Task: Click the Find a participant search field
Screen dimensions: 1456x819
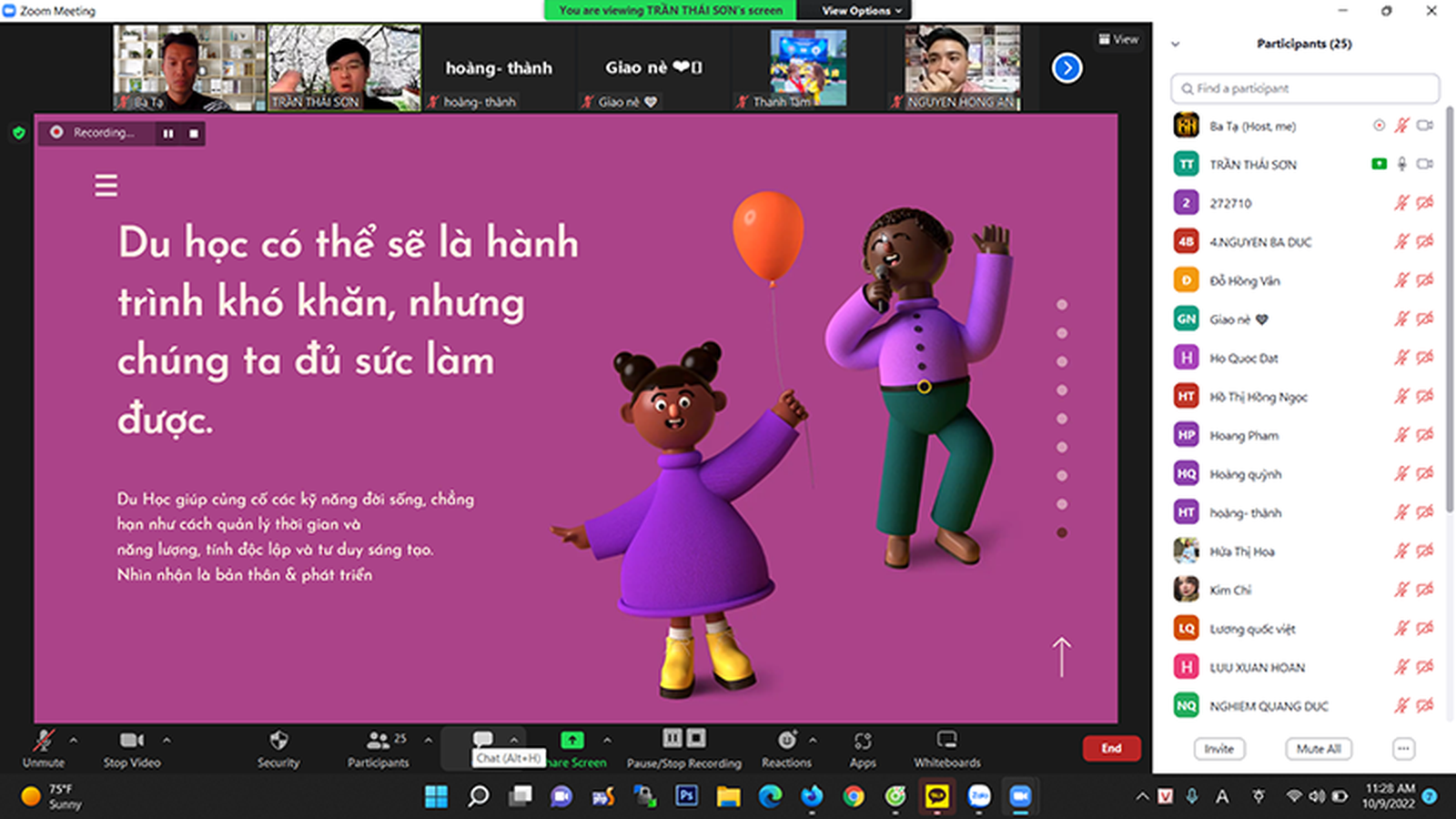Action: pos(1305,88)
